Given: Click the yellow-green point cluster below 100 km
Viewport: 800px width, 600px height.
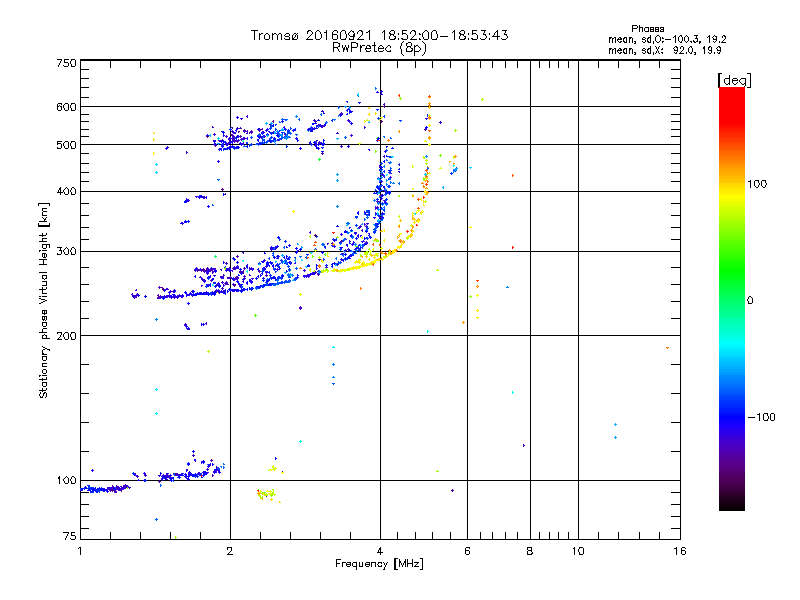Looking at the screenshot, I should click(267, 494).
